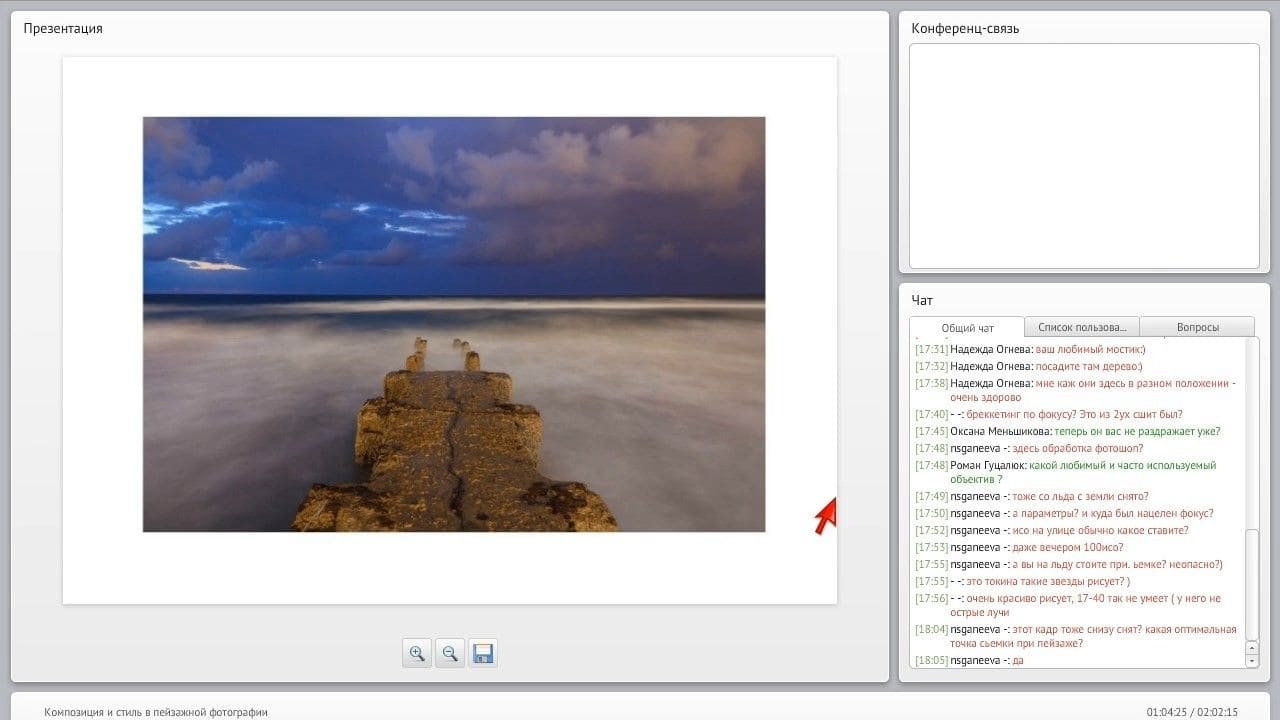The image size is (1280, 720).
Task: Select message 'здесь обработка фотошоп?'
Action: pos(1077,448)
